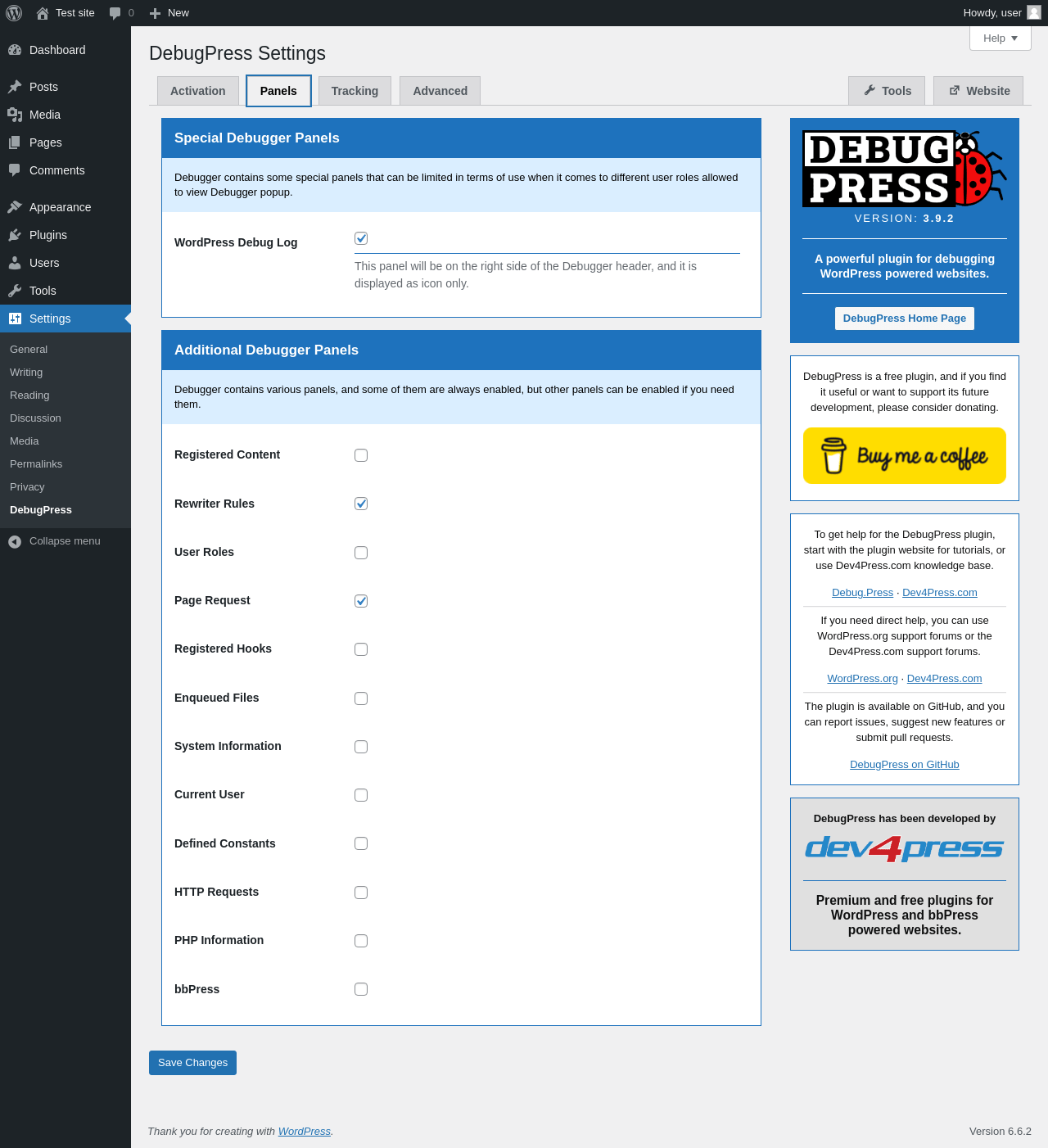This screenshot has width=1048, height=1148.
Task: Select the Pages icon in sidebar
Action: pos(15,142)
